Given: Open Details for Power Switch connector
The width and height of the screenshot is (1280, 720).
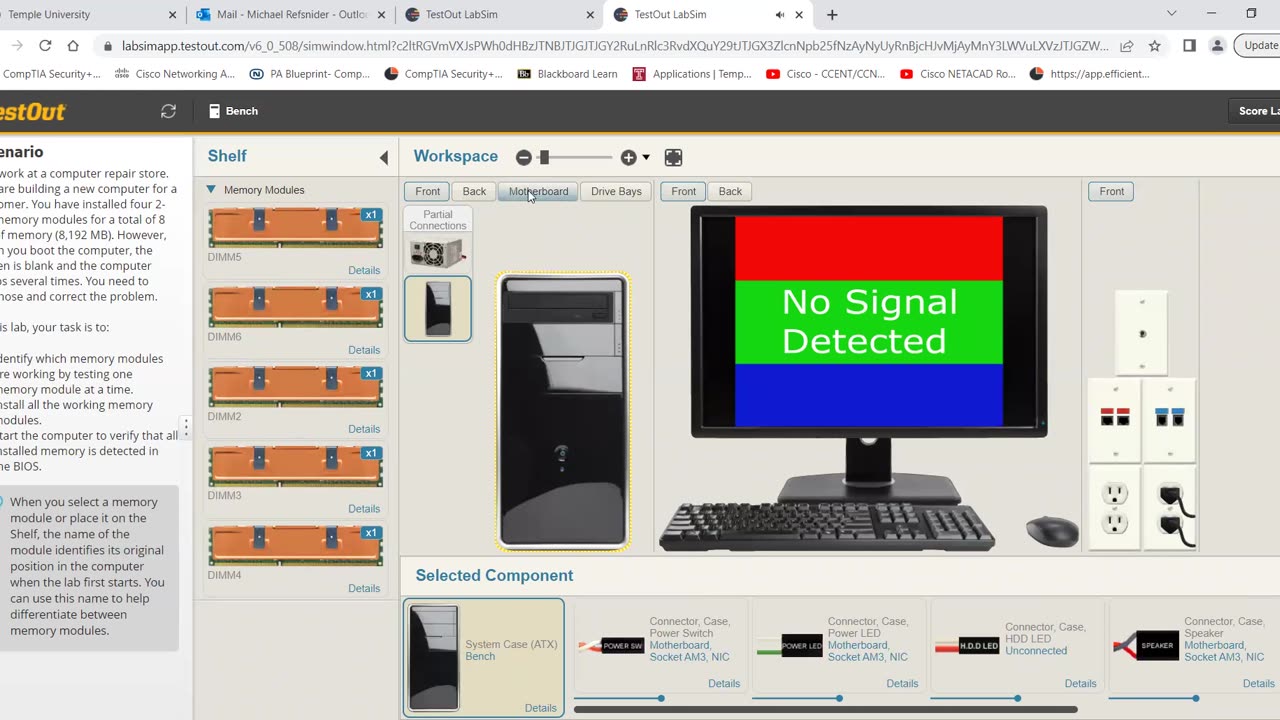Looking at the screenshot, I should [724, 684].
